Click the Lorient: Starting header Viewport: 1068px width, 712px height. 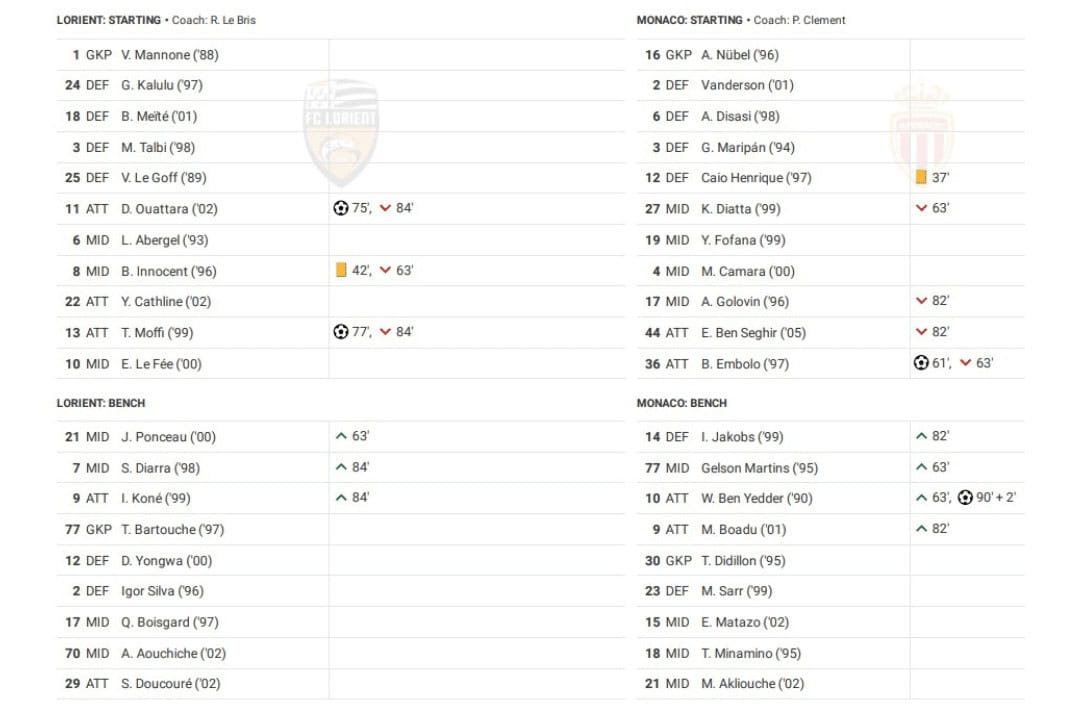(108, 20)
